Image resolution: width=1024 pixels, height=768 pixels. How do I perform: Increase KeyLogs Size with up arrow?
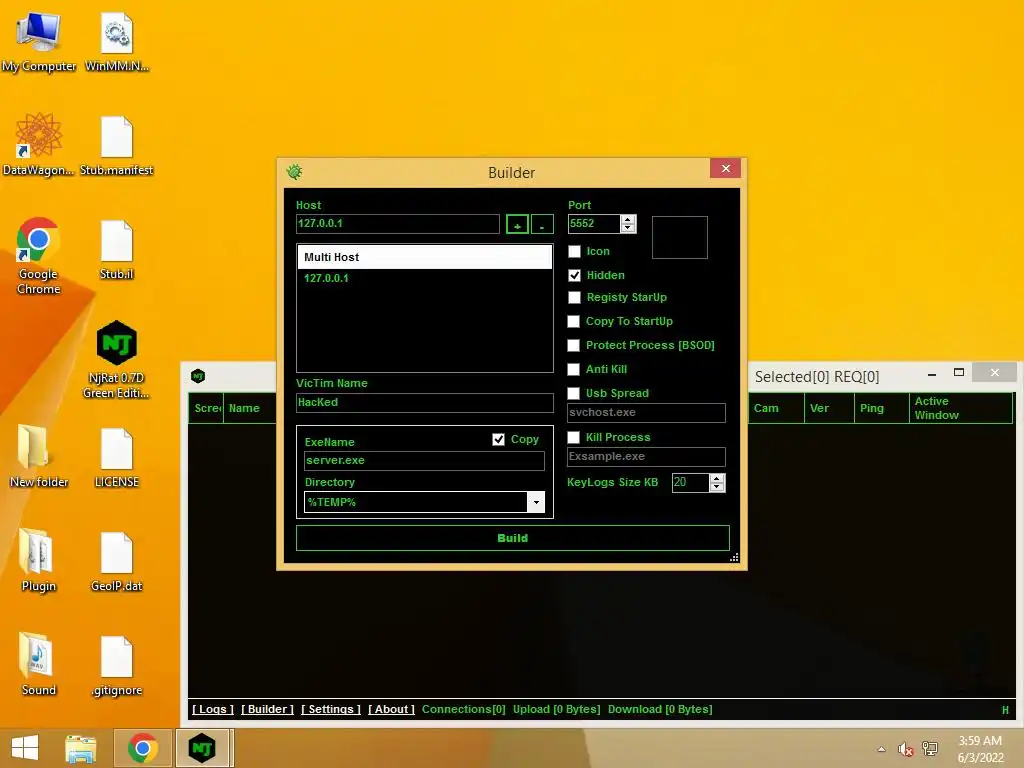point(717,479)
